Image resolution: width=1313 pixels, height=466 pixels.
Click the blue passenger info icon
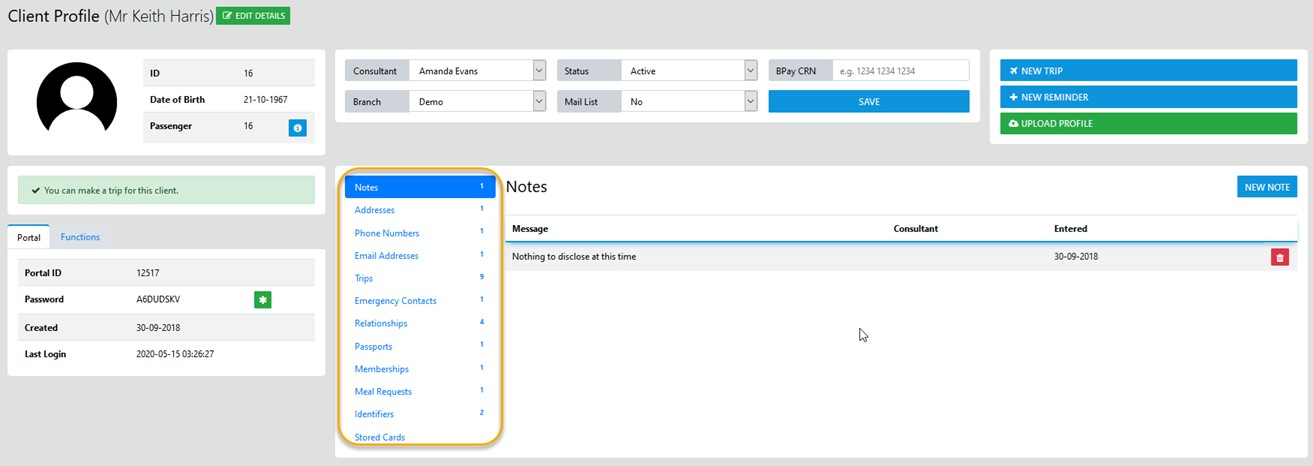[x=298, y=127]
